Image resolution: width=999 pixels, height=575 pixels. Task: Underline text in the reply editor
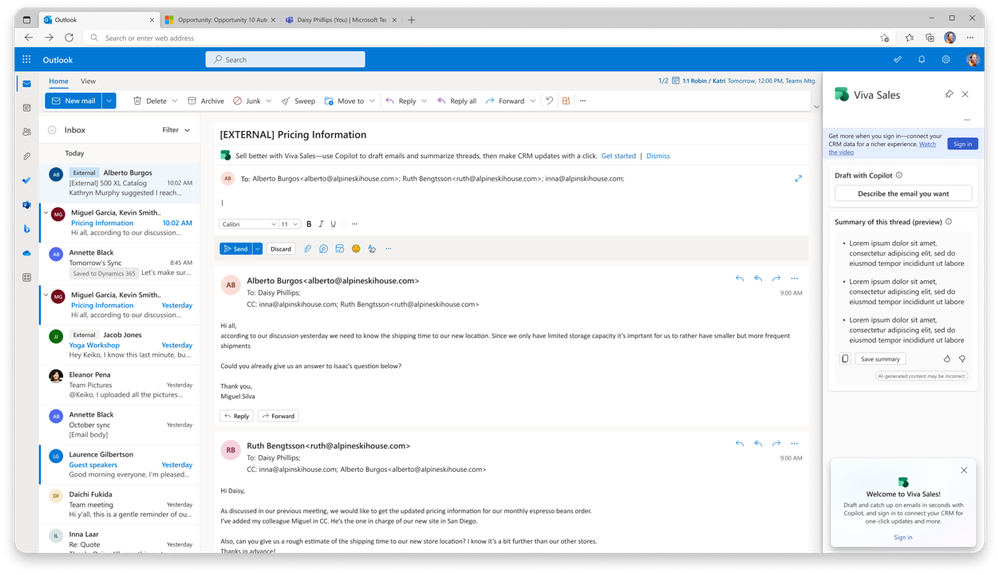[x=333, y=224]
